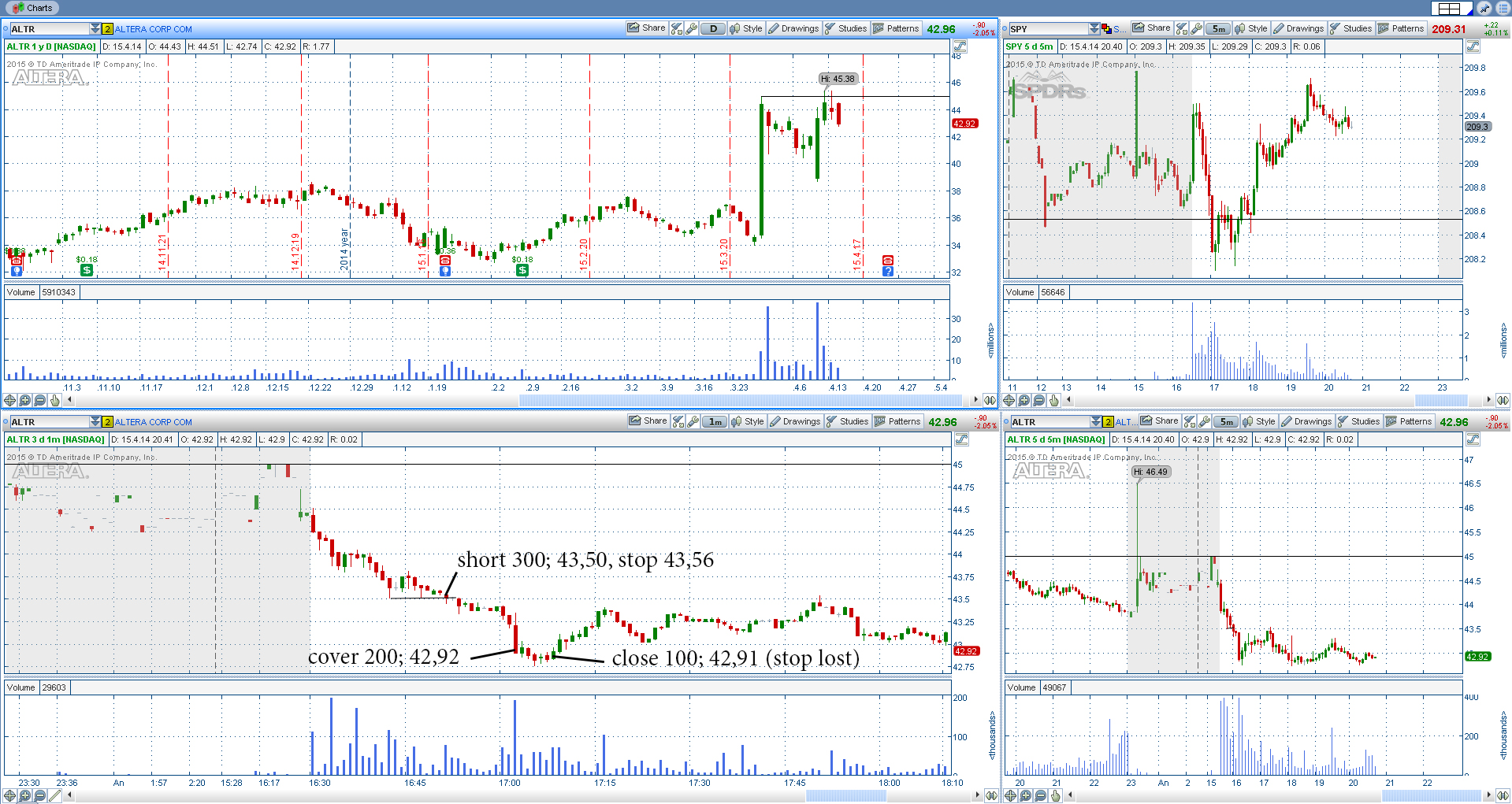Viewport: 1512px width, 804px height.
Task: Toggle scale icon right of ALTR 5m header
Action: point(1473,439)
